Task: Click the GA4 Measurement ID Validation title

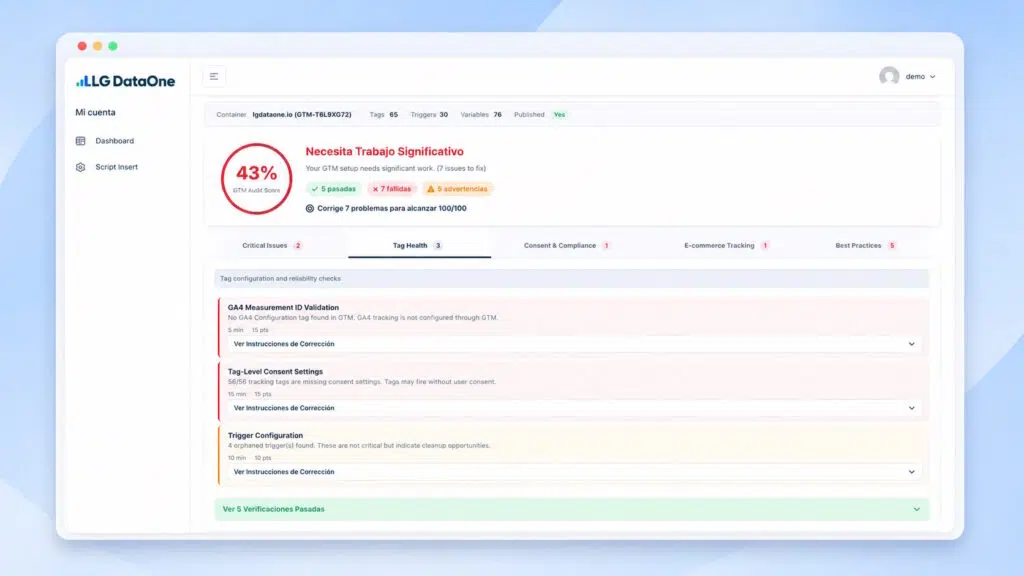Action: pos(283,307)
